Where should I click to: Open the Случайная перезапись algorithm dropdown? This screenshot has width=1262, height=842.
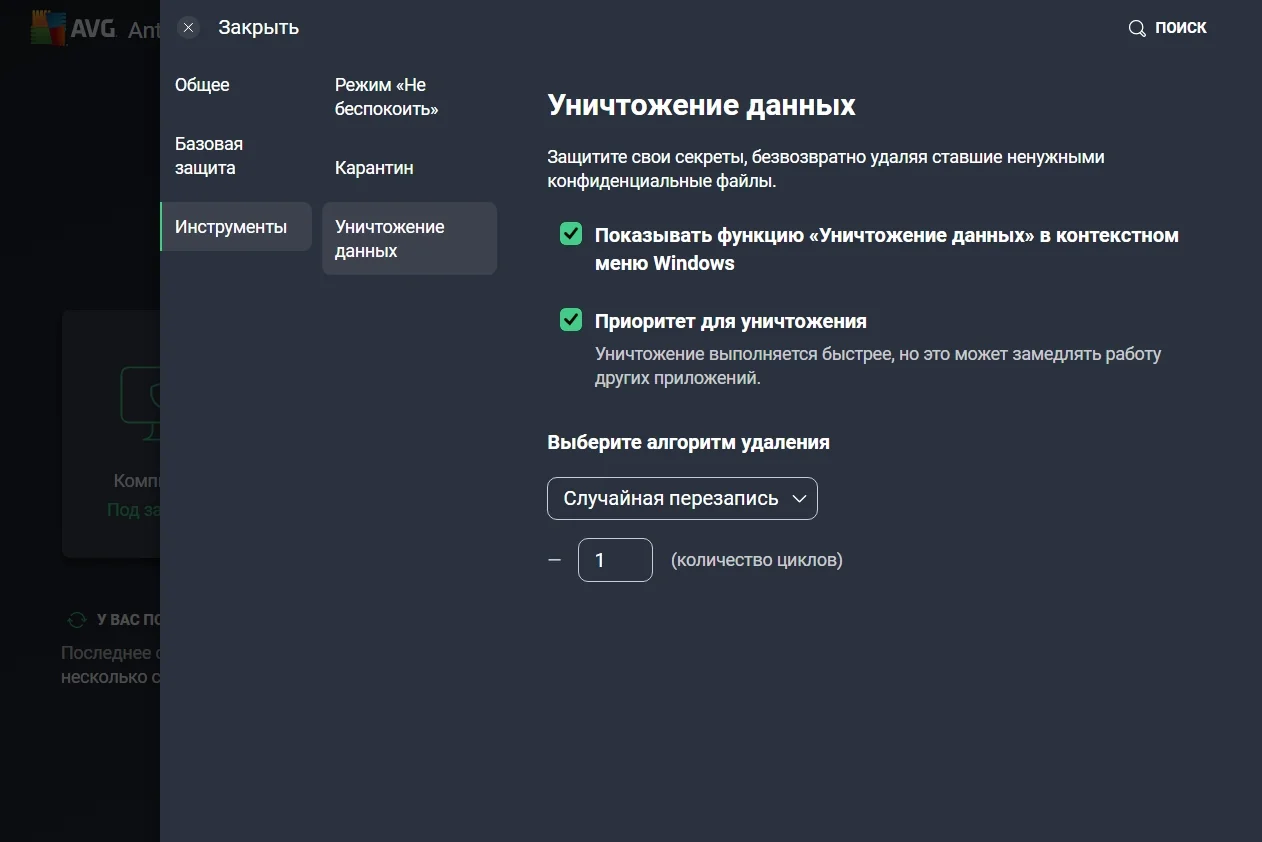point(682,499)
